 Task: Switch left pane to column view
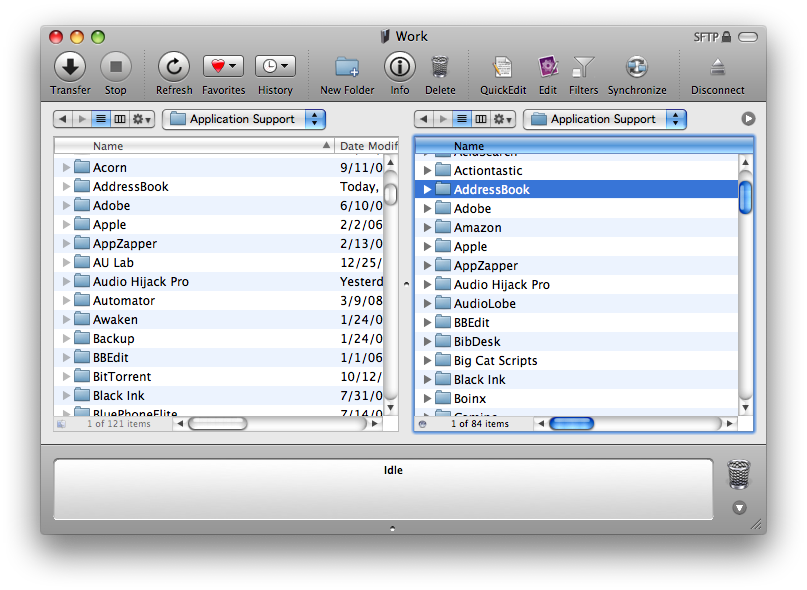pos(120,119)
